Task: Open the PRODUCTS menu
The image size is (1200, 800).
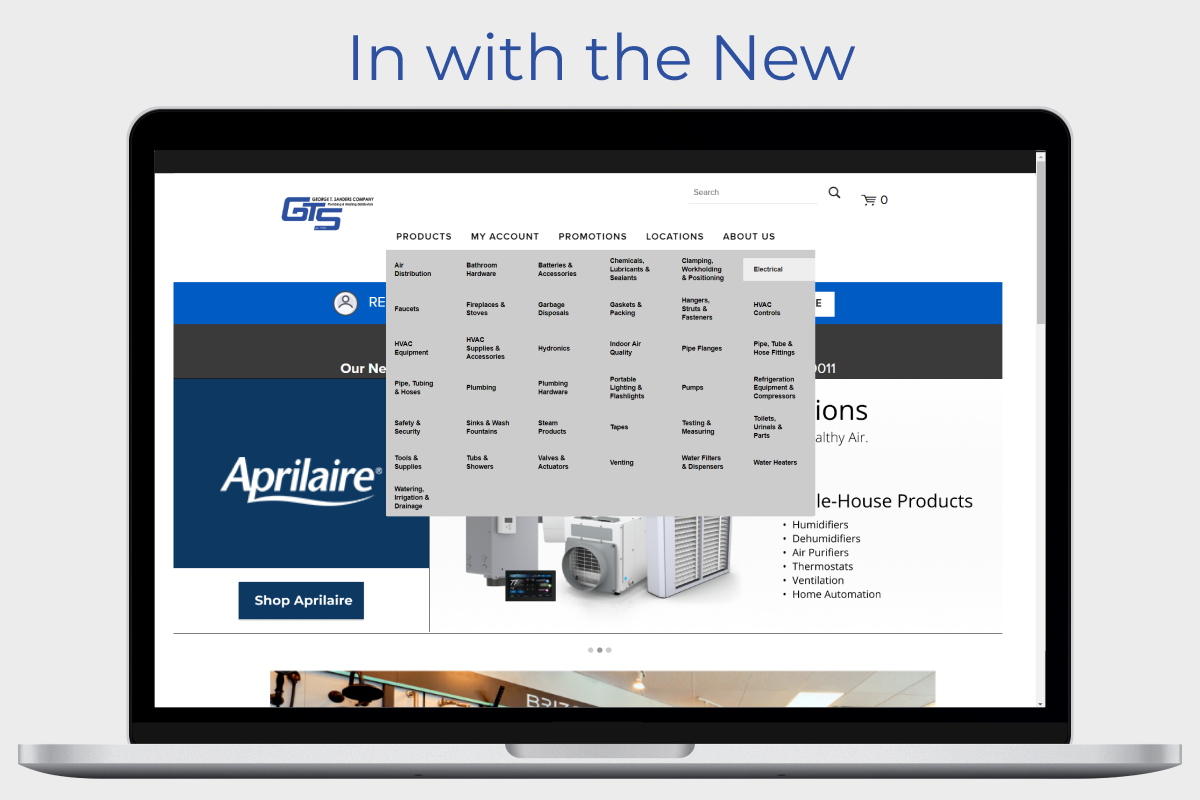Action: (x=424, y=237)
